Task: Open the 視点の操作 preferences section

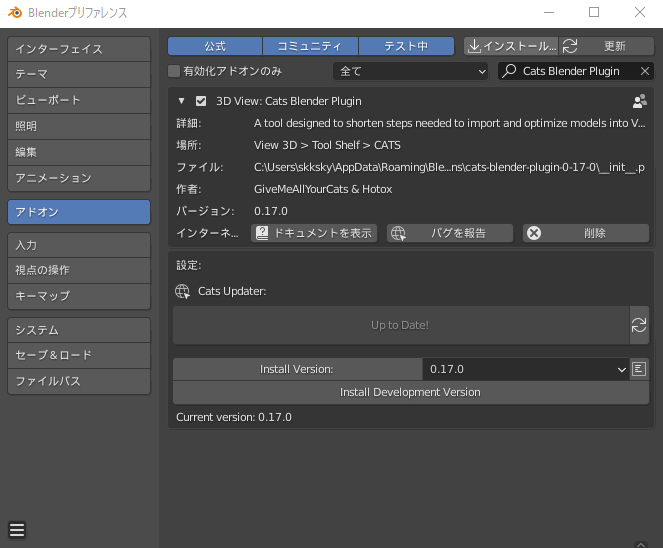Action: tap(79, 270)
